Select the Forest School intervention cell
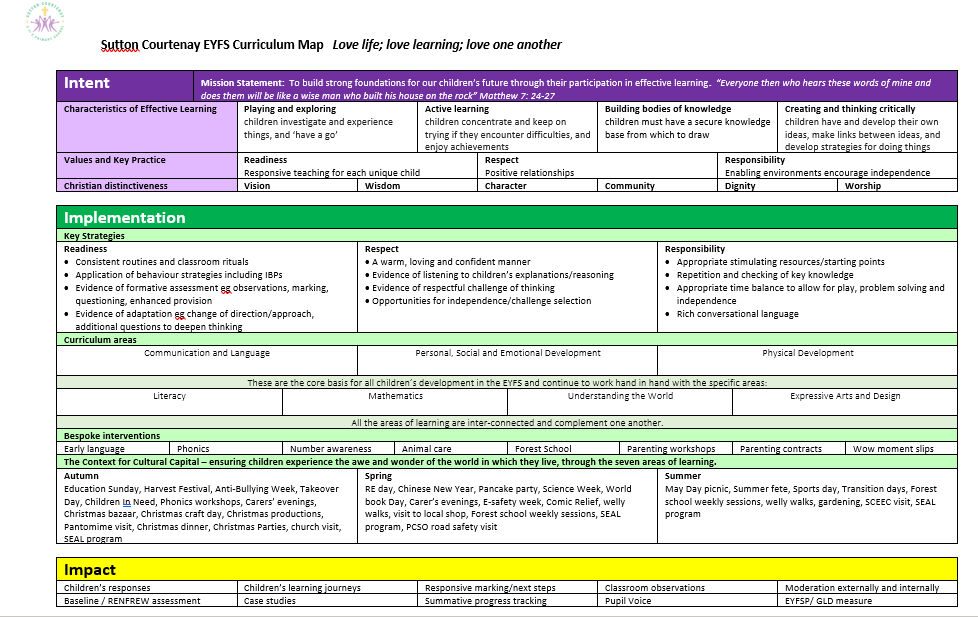This screenshot has height=617, width=978. 543,449
